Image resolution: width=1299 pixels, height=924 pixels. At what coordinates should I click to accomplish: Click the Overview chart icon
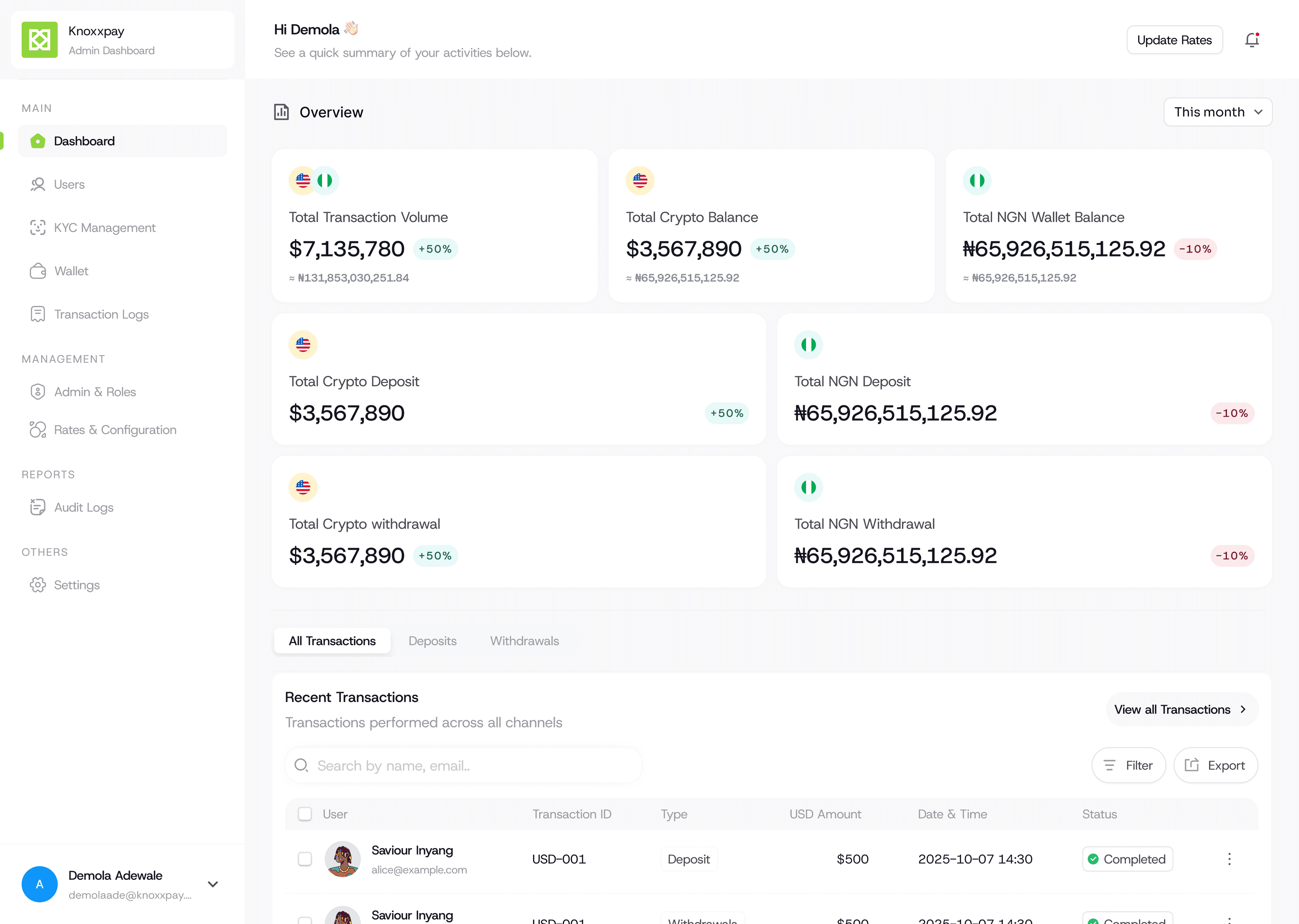coord(281,112)
